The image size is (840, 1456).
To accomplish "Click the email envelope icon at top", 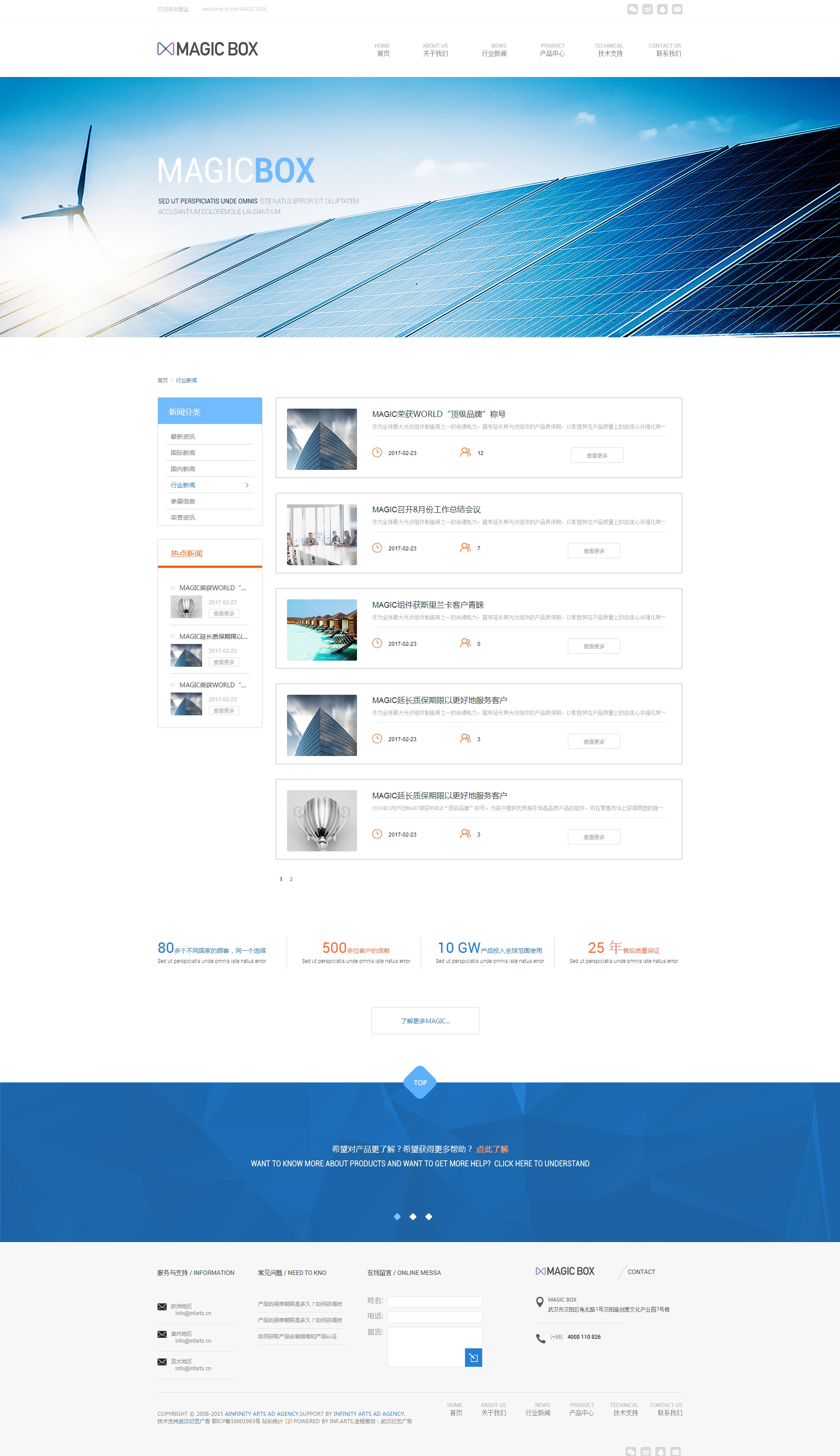I will tap(677, 9).
